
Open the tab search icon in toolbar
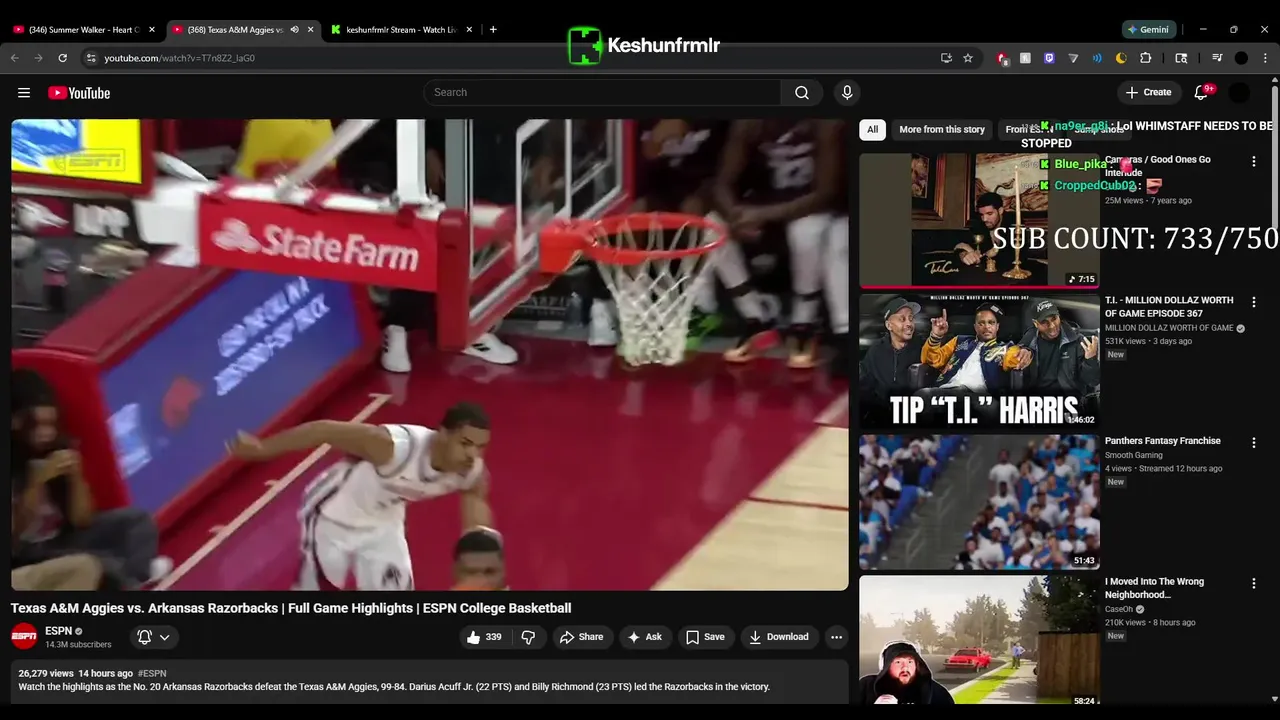pyautogui.click(x=1181, y=58)
